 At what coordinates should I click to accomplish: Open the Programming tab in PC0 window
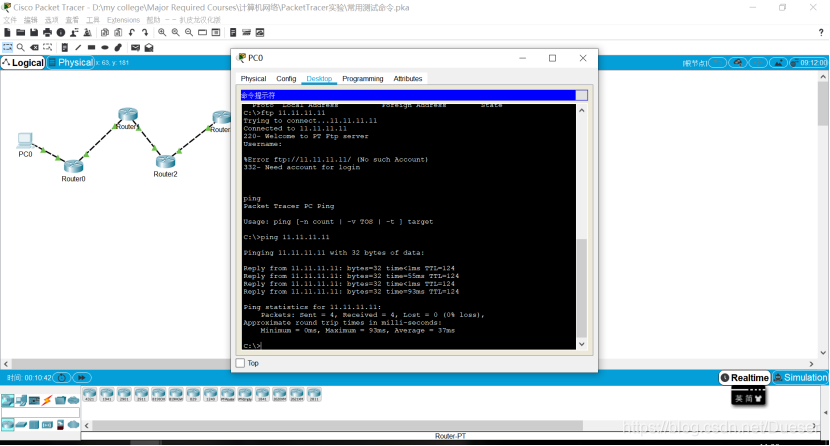point(363,78)
